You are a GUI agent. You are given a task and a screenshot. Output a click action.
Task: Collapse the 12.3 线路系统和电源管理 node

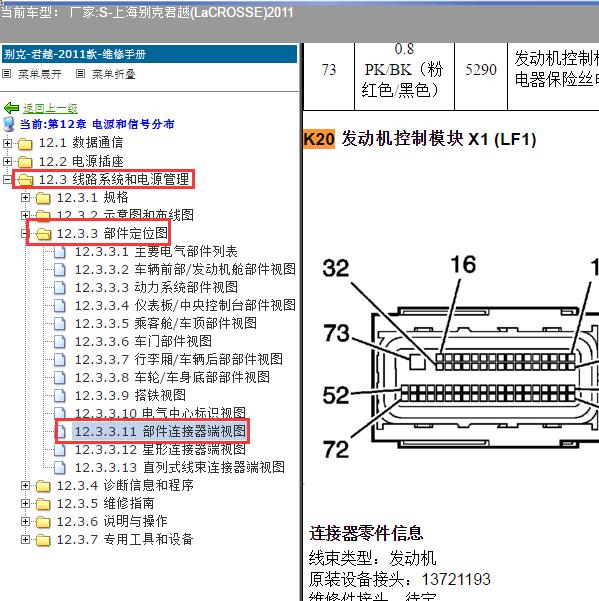7,179
